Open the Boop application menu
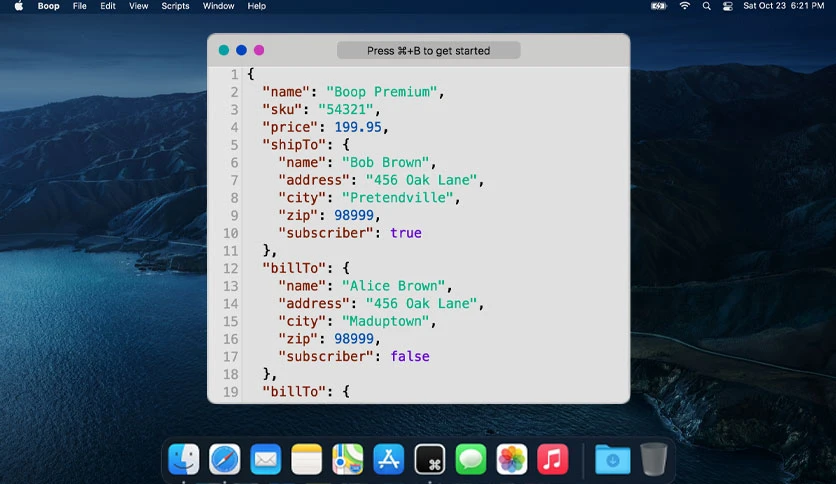 click(48, 6)
